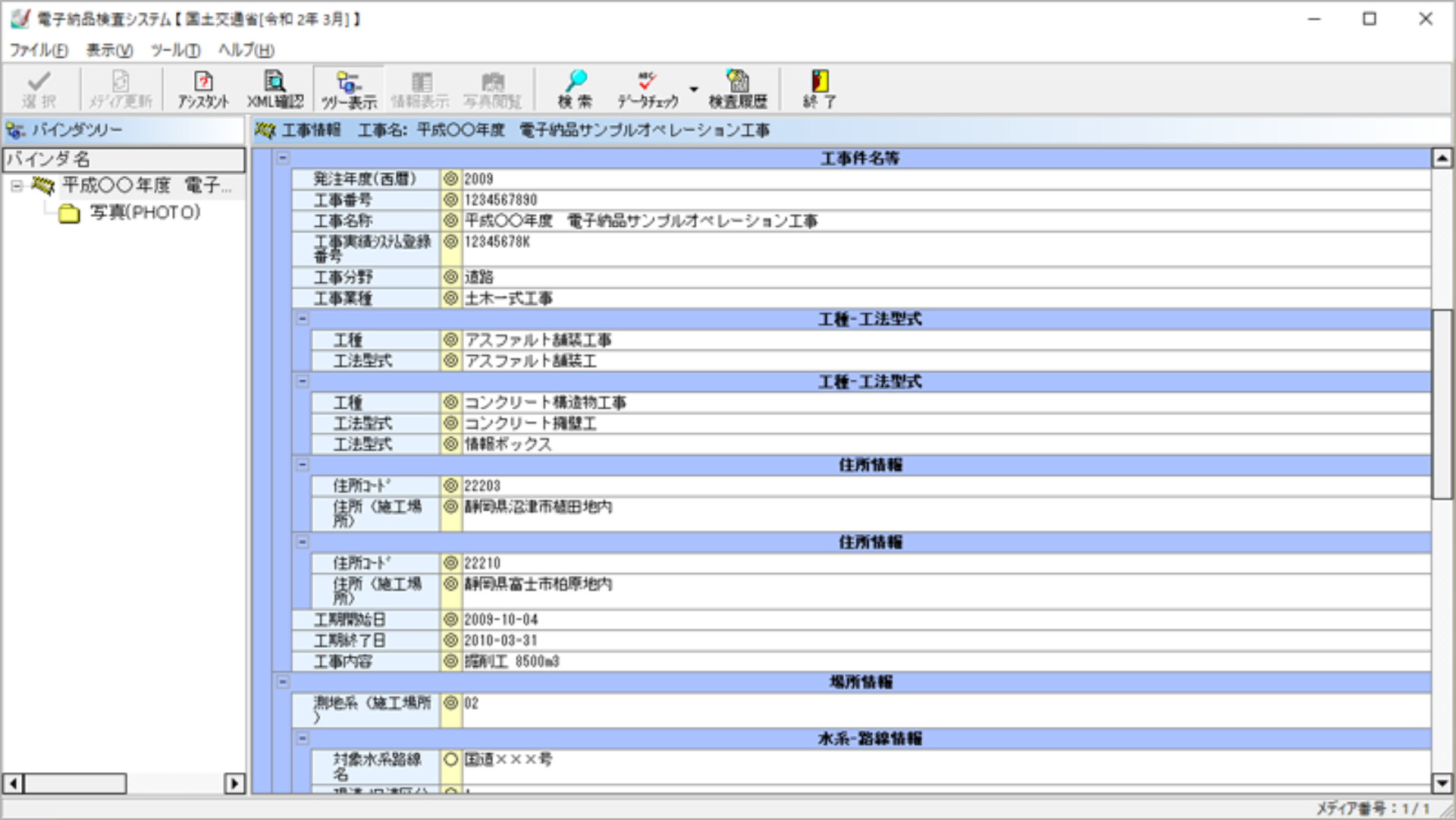Click the 対象水系路線名 radio marker
Image resolution: width=1456 pixels, height=820 pixels.
pyautogui.click(x=449, y=761)
